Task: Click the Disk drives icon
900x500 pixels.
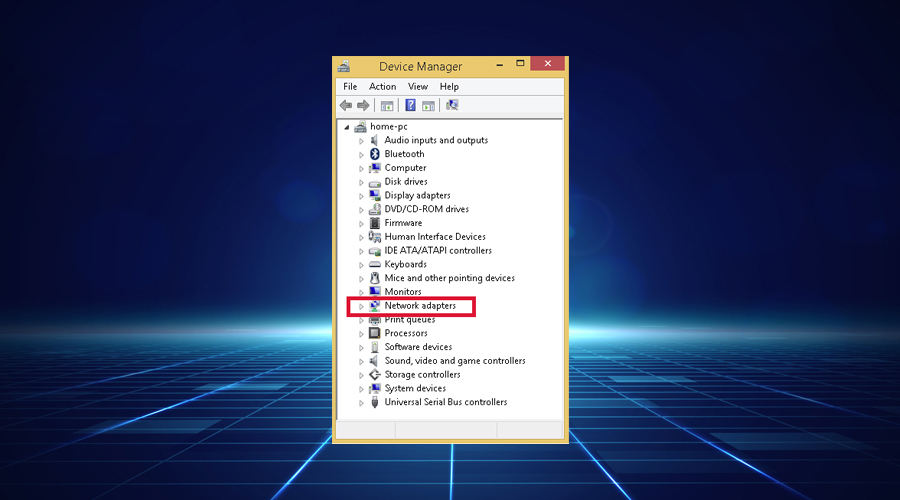Action: [374, 182]
